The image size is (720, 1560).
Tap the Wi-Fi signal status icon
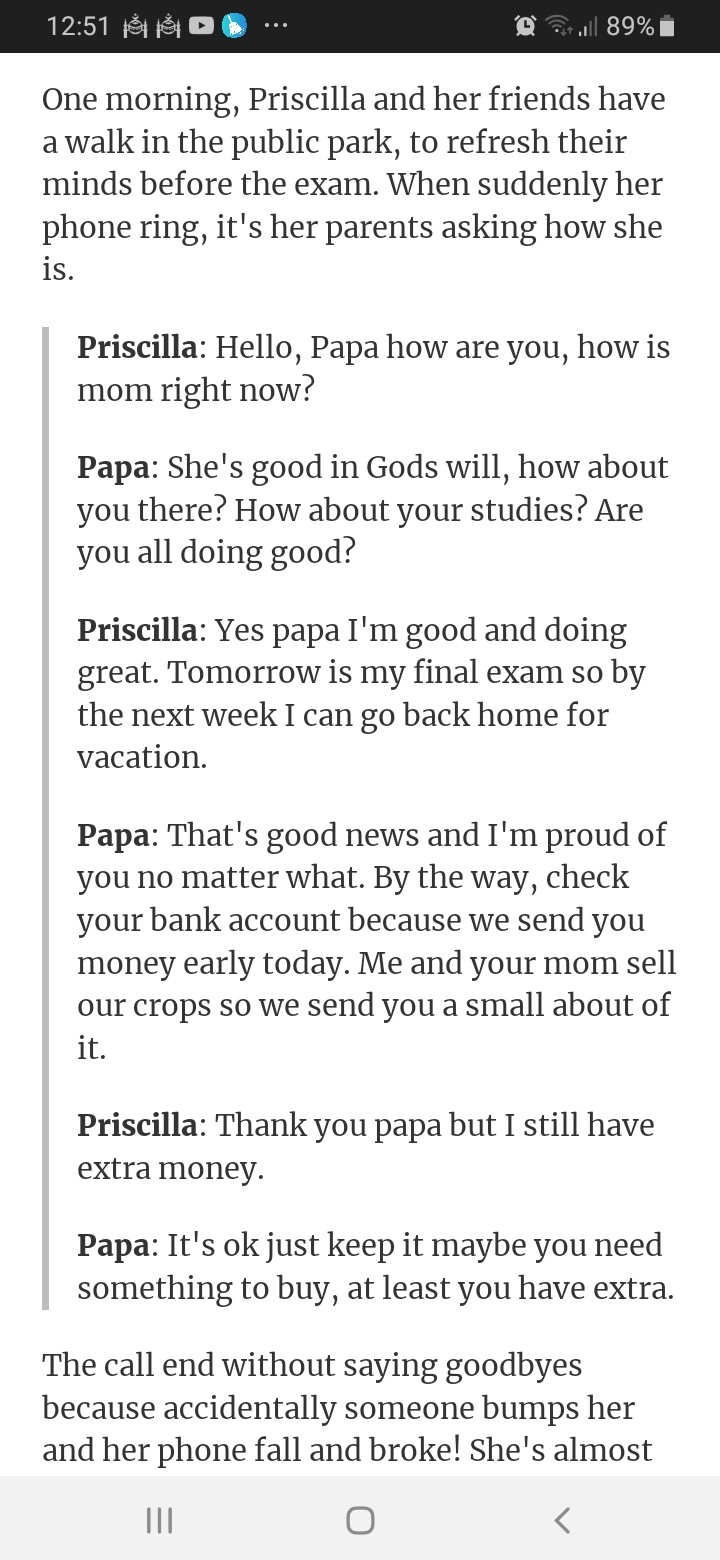tap(558, 27)
